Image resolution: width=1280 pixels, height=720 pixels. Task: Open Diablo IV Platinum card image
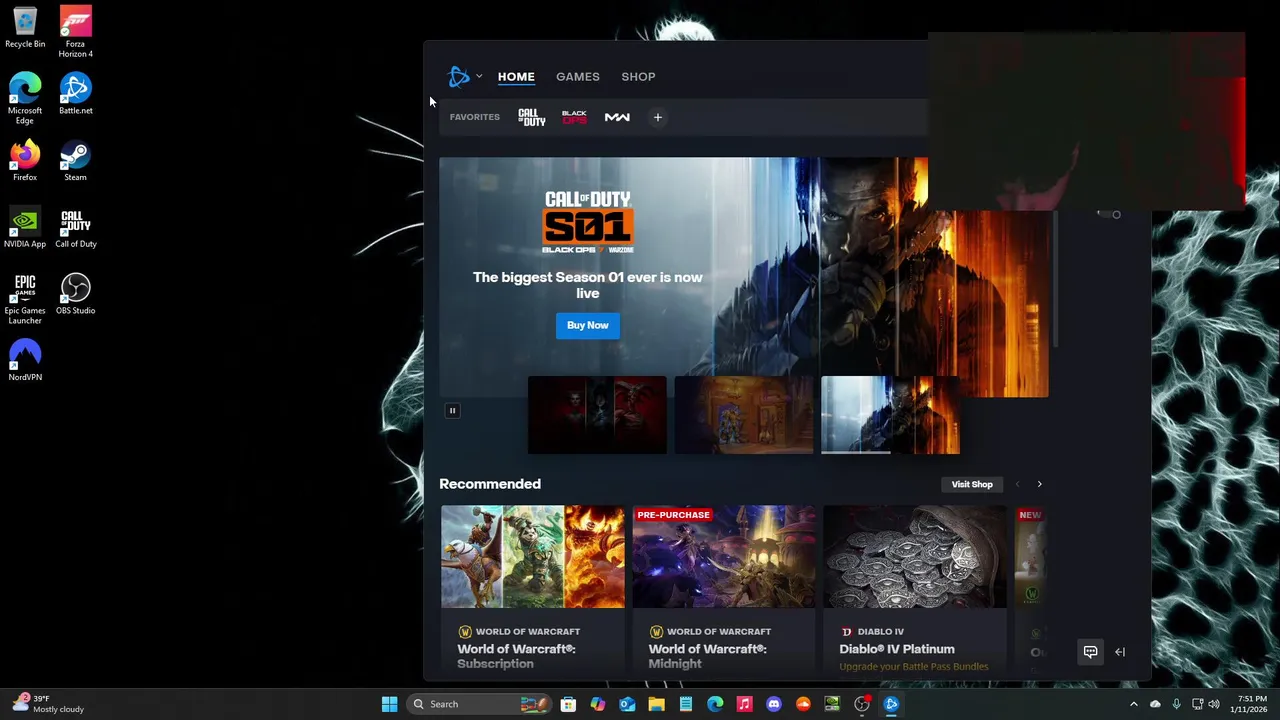pos(915,557)
